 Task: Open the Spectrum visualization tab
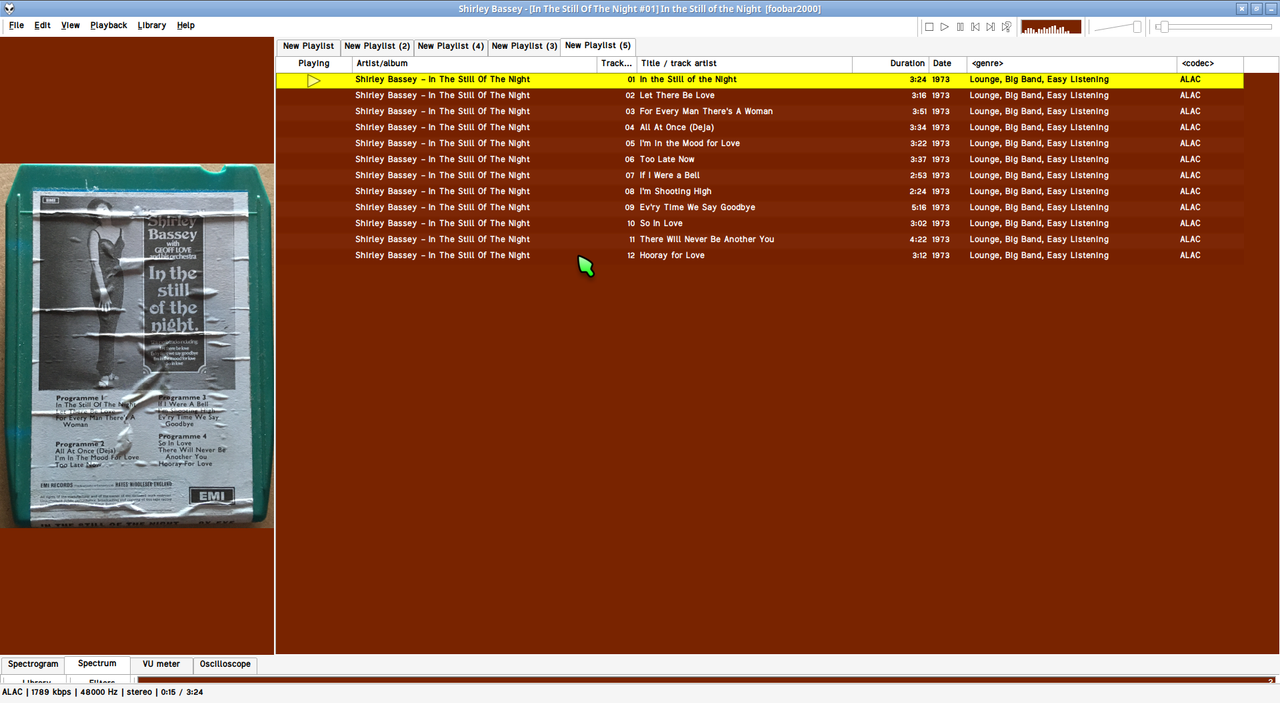97,664
